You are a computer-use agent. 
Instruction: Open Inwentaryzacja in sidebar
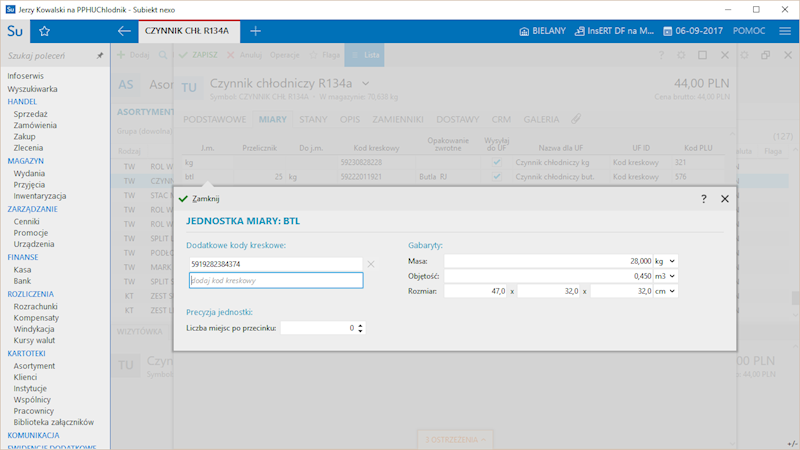coord(40,196)
